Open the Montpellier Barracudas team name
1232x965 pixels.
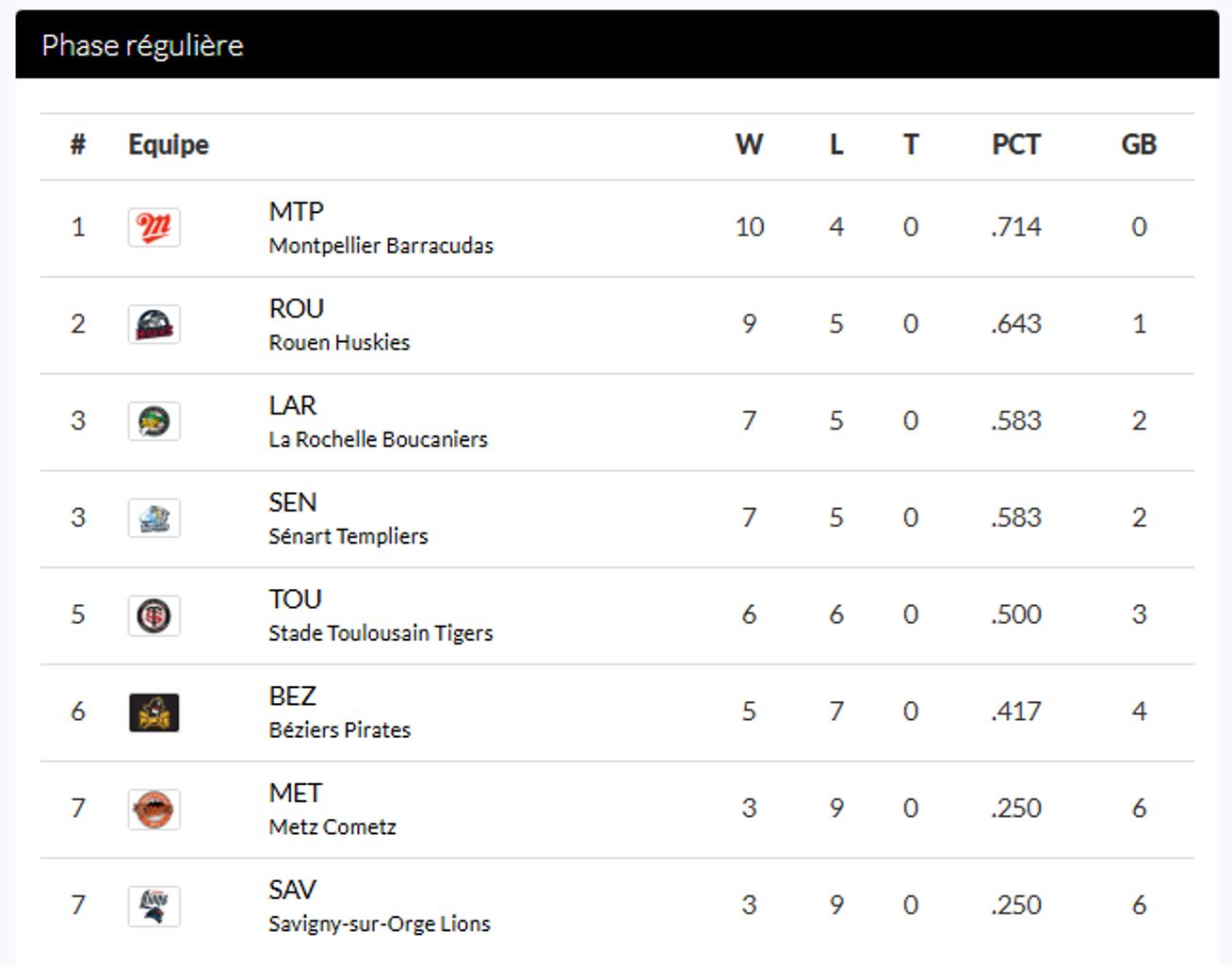pyautogui.click(x=381, y=246)
